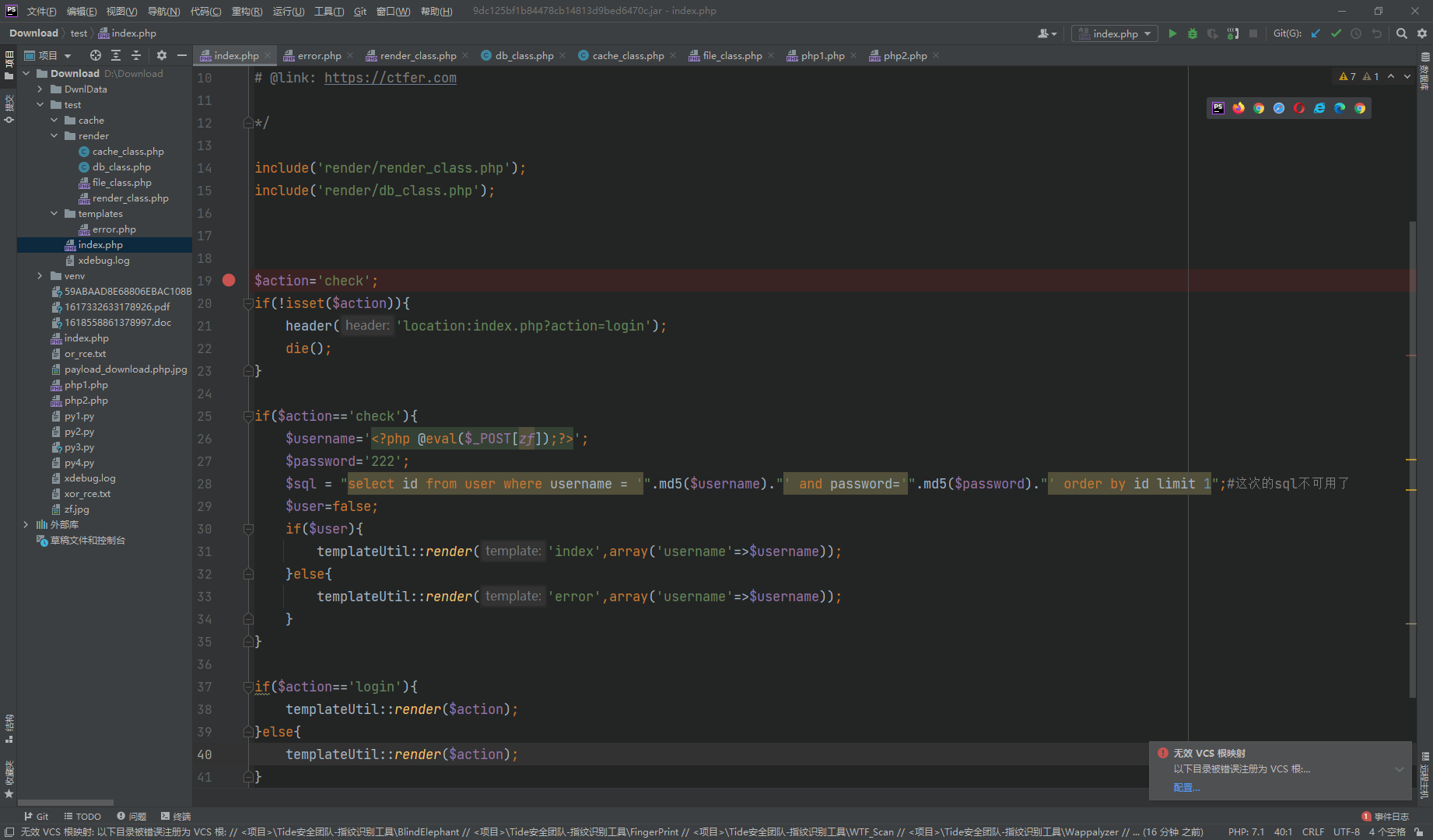The image size is (1433, 840).
Task: Open the TODO tool window button
Action: (x=82, y=816)
